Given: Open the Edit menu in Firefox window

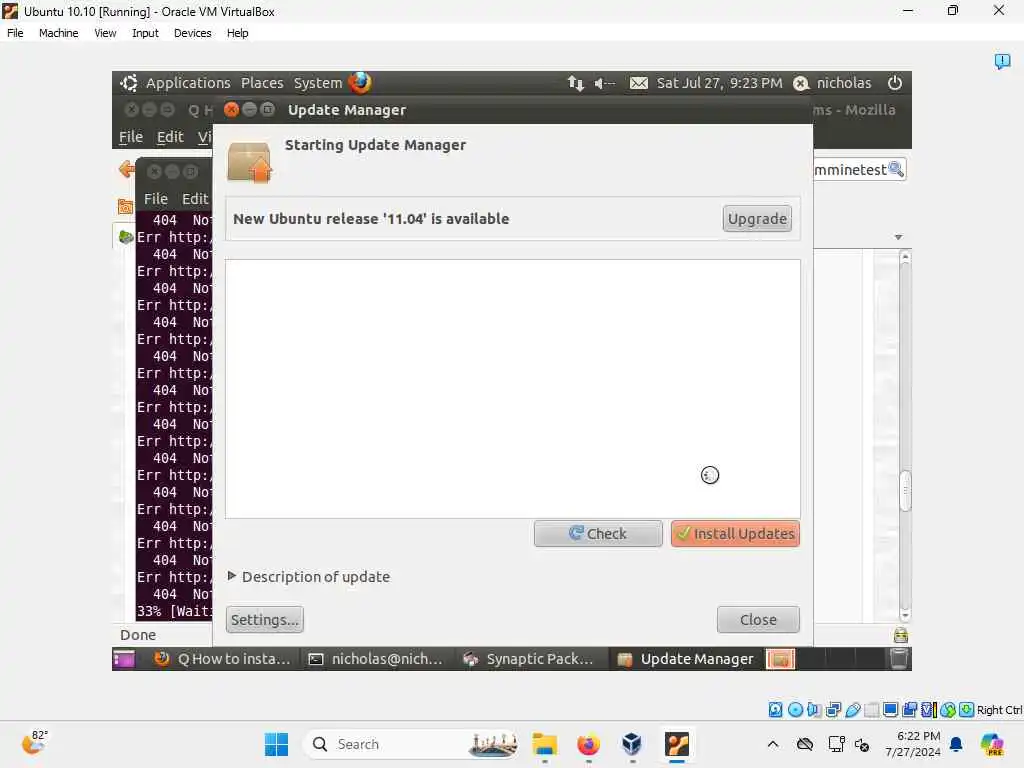Looking at the screenshot, I should click(170, 136).
